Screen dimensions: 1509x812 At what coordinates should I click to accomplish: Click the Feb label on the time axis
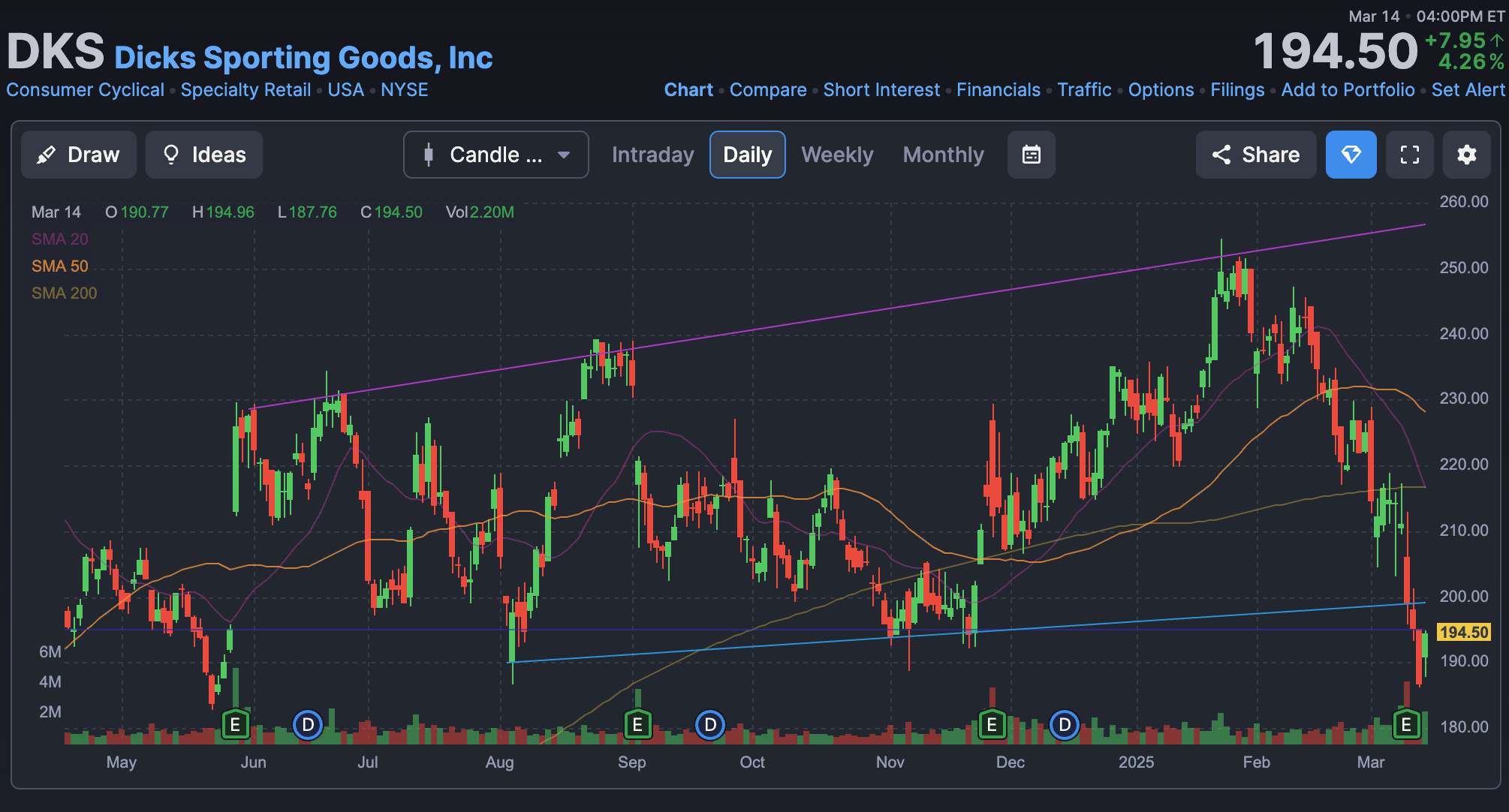[1256, 762]
